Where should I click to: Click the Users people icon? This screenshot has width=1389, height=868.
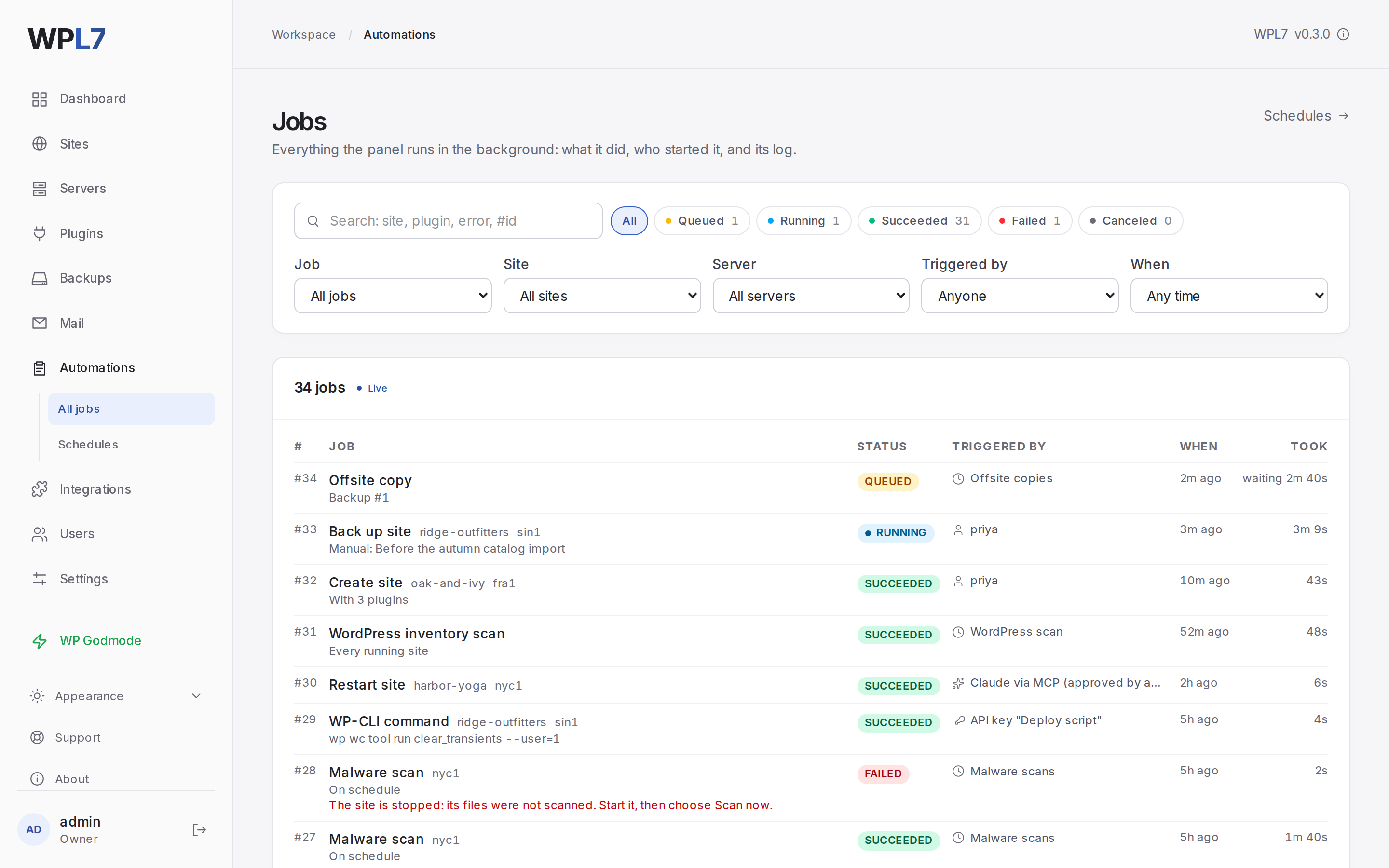coord(39,534)
